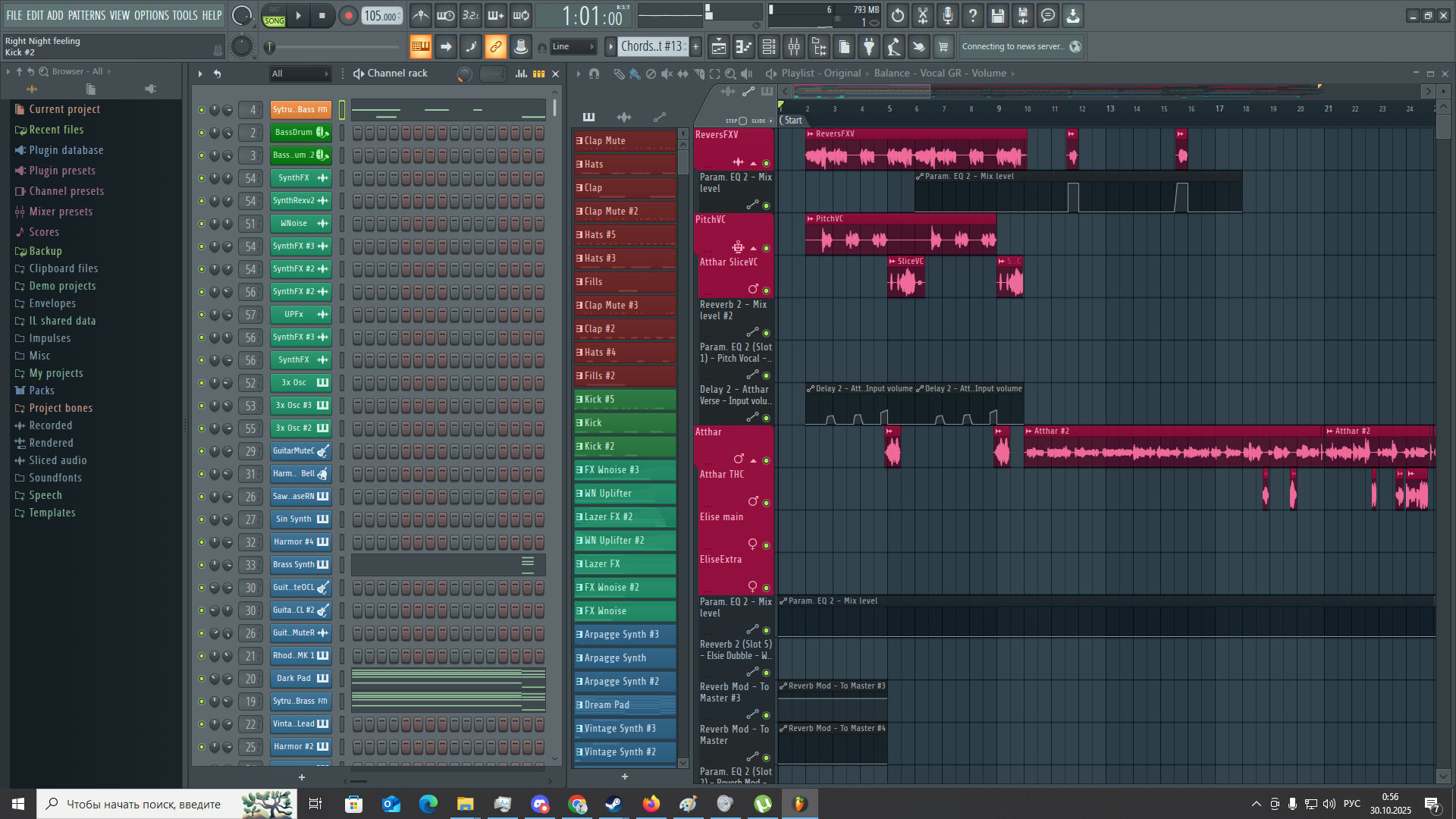The width and height of the screenshot is (1456, 819).
Task: Toggle mute for ReversFXV playlist track
Action: [766, 163]
